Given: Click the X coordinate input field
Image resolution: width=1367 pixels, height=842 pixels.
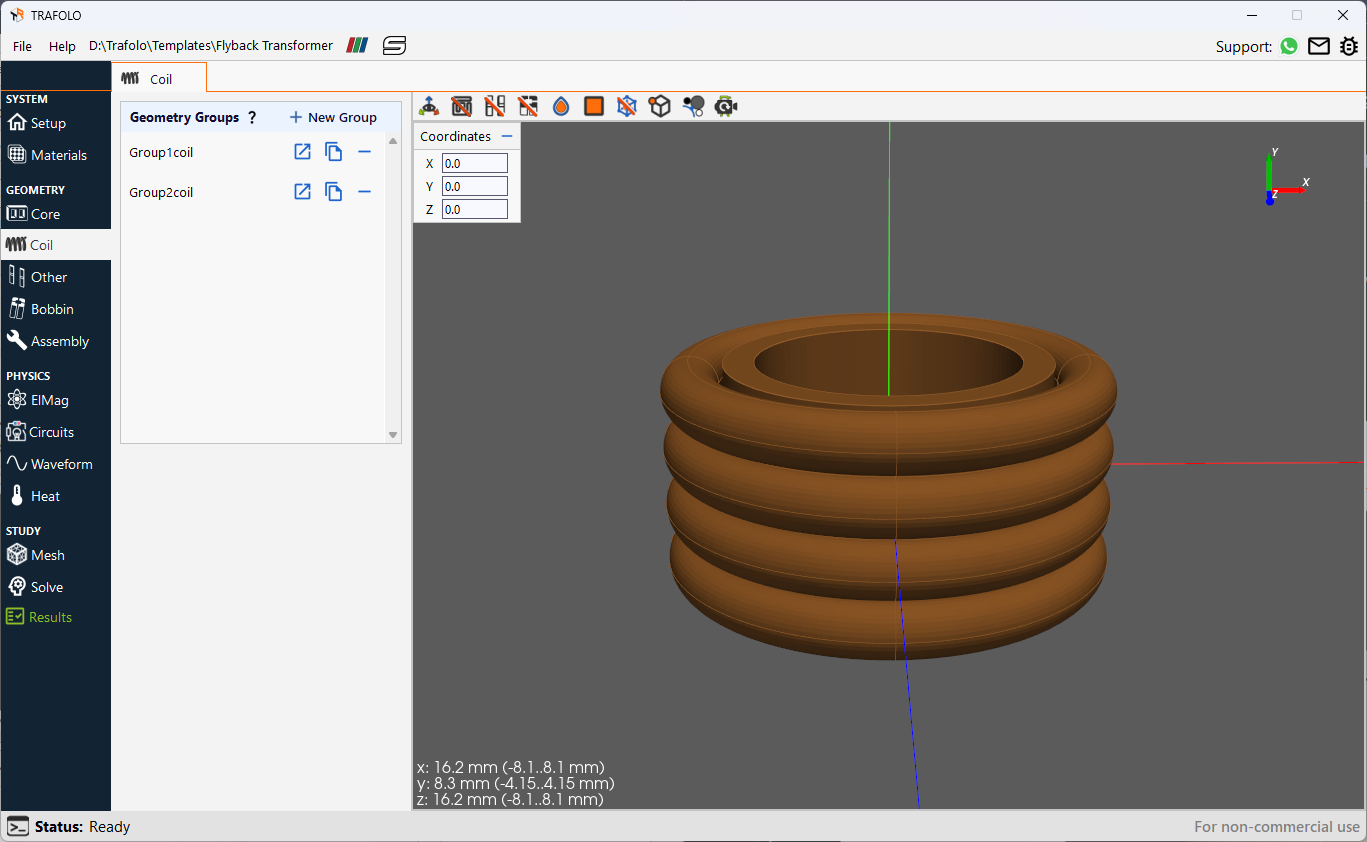Looking at the screenshot, I should tap(474, 162).
